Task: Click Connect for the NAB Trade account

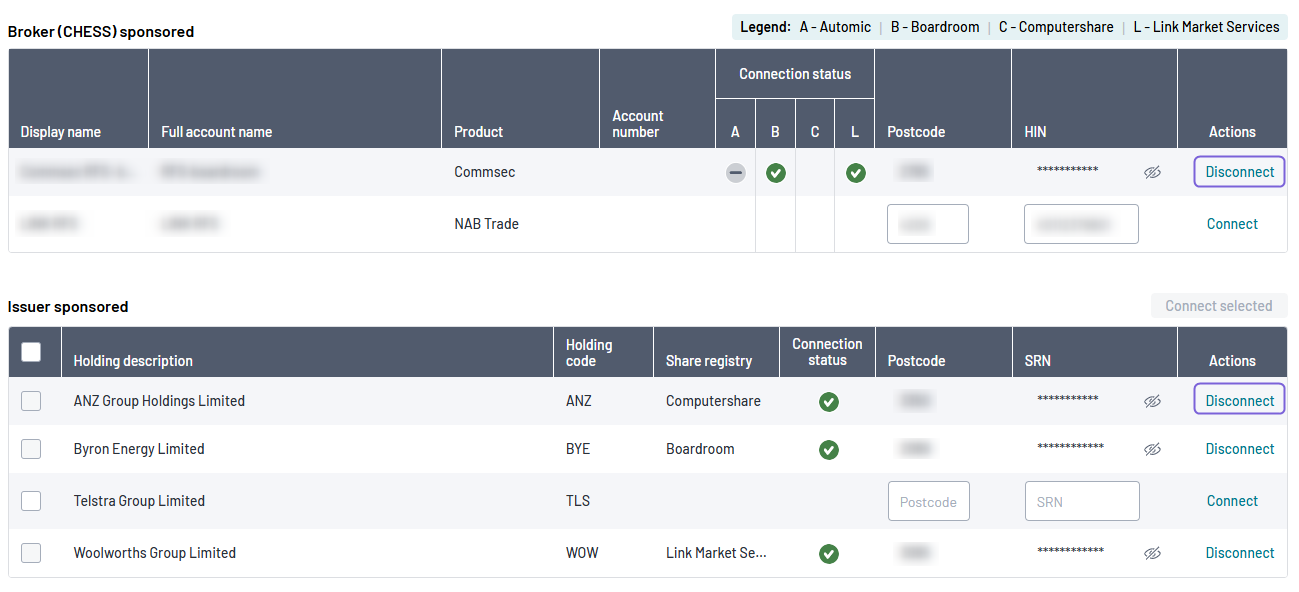Action: tap(1232, 223)
